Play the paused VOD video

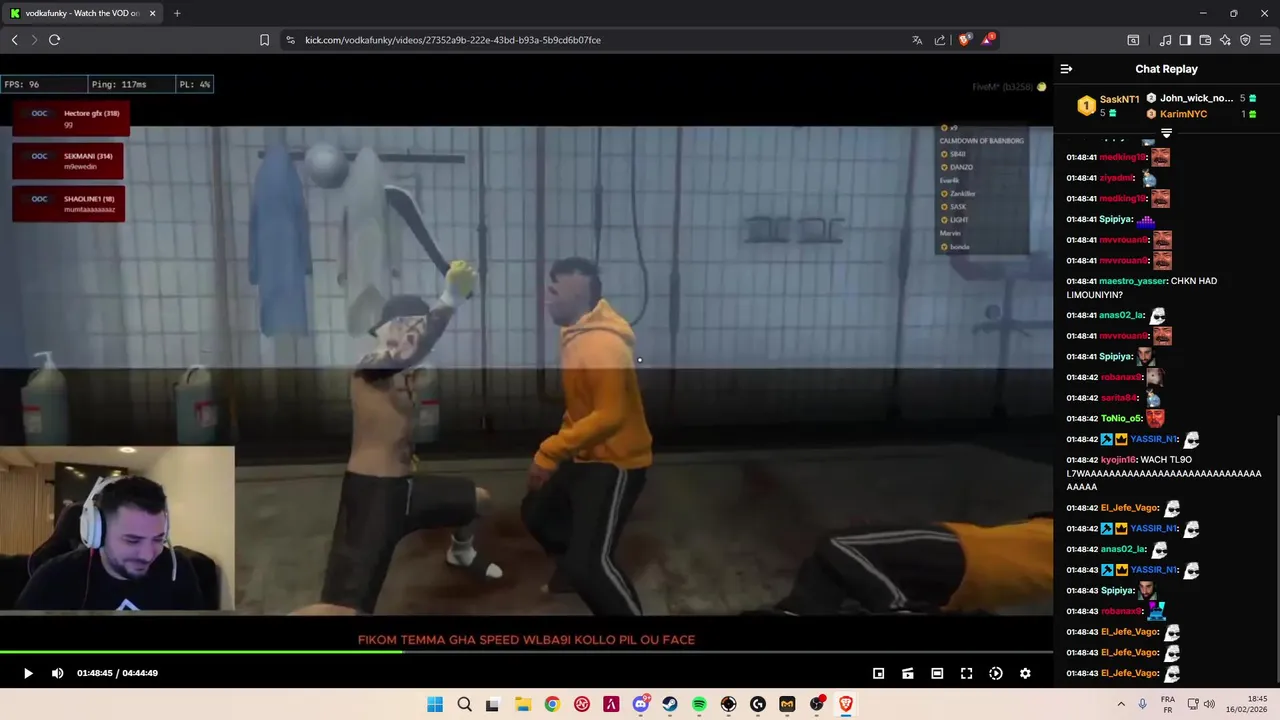28,673
